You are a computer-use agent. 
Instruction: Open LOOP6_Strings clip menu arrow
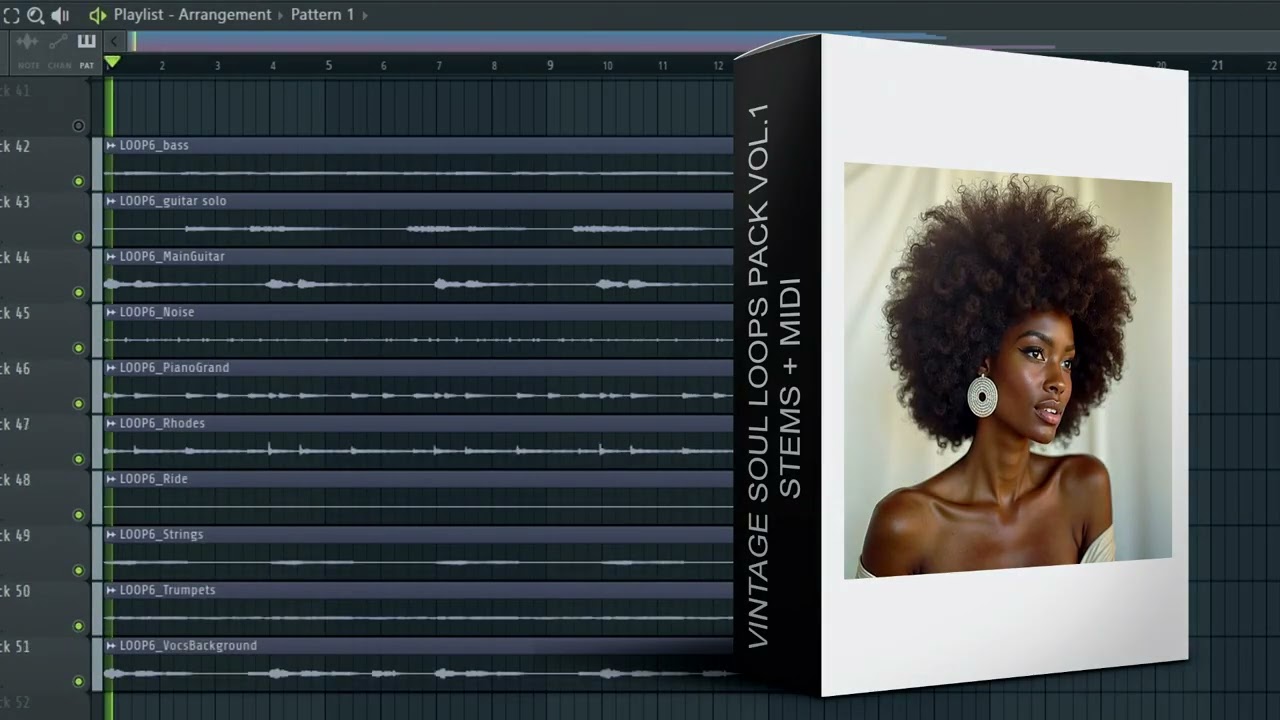(111, 535)
